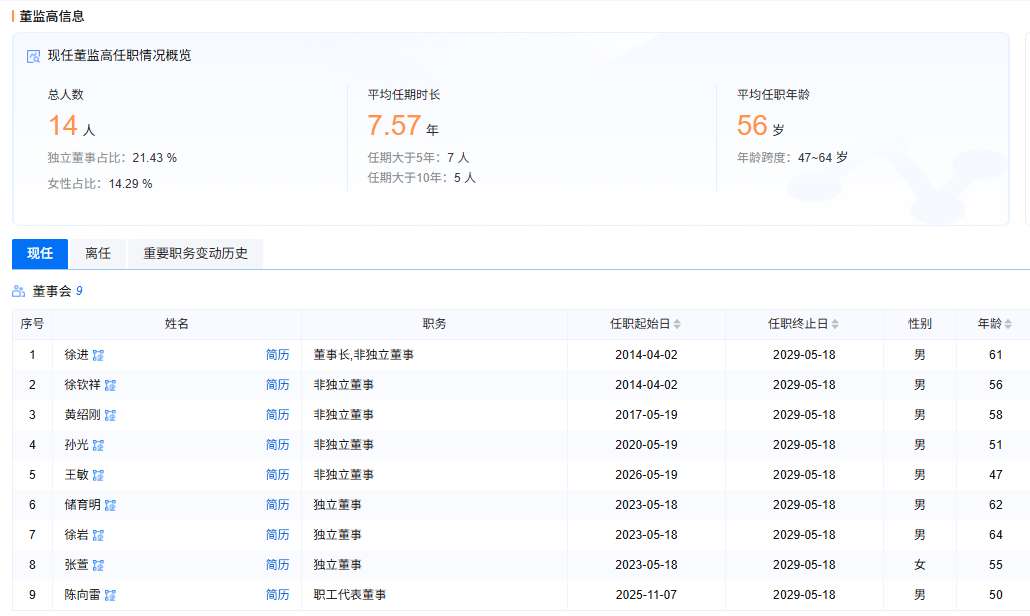Open 简历 link for 储育明
Viewport: 1030px width, 616px height.
(x=277, y=504)
